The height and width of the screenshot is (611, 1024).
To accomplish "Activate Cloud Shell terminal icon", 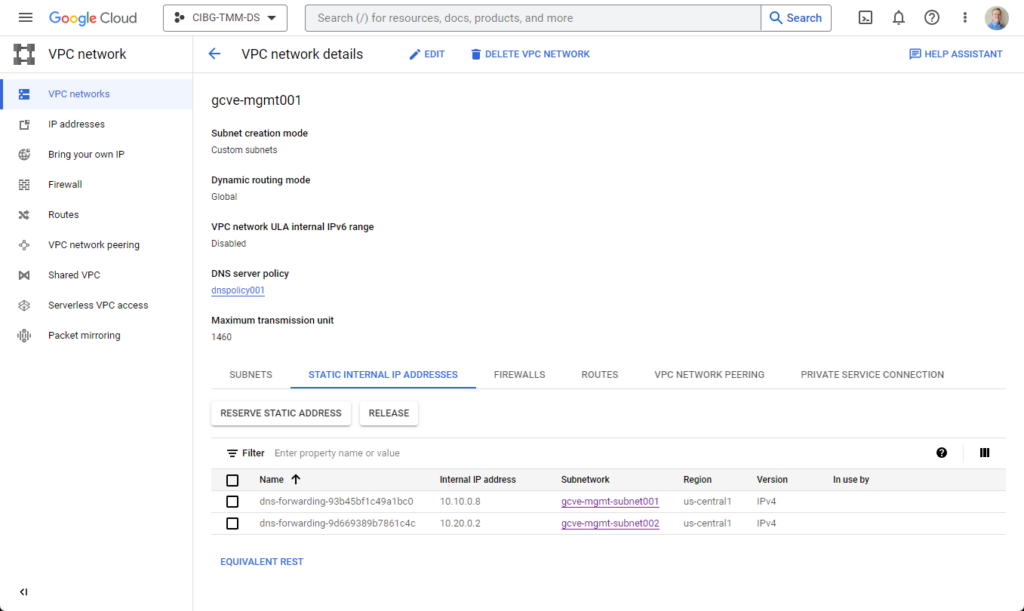I will (865, 18).
